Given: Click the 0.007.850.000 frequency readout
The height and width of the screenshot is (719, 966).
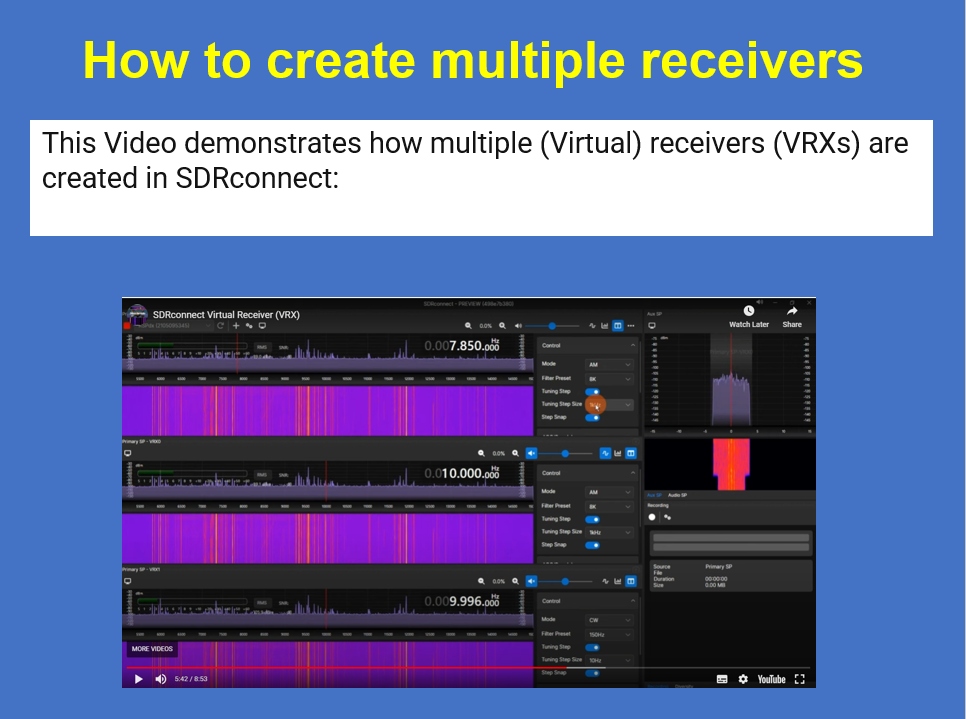Looking at the screenshot, I should tap(462, 346).
